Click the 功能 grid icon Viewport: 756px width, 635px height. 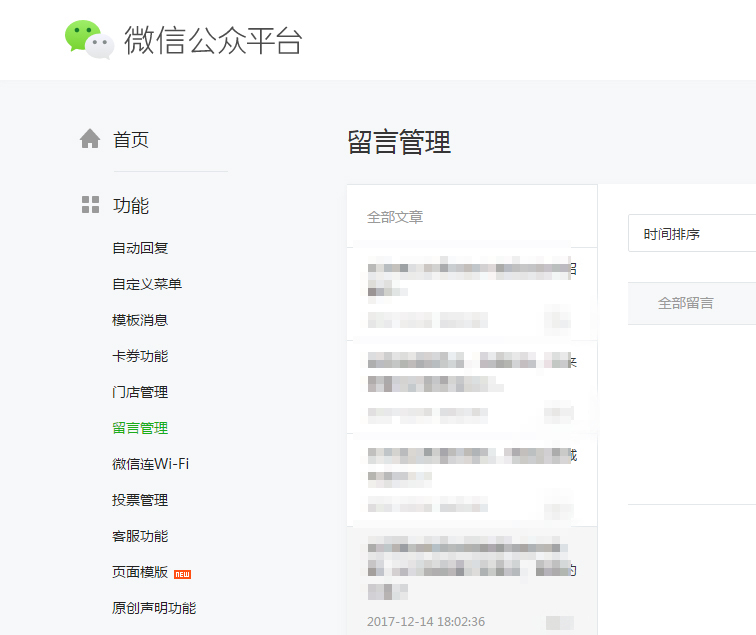coord(90,204)
